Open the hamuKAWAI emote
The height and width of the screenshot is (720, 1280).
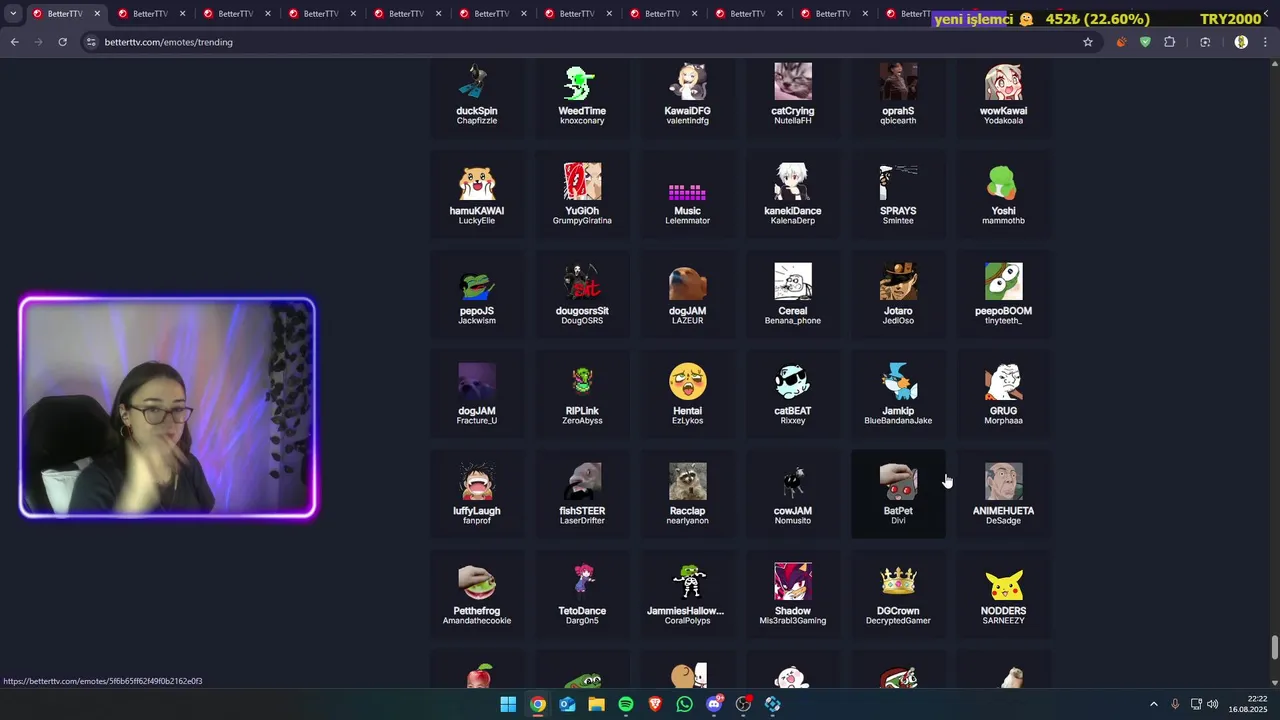click(x=477, y=195)
